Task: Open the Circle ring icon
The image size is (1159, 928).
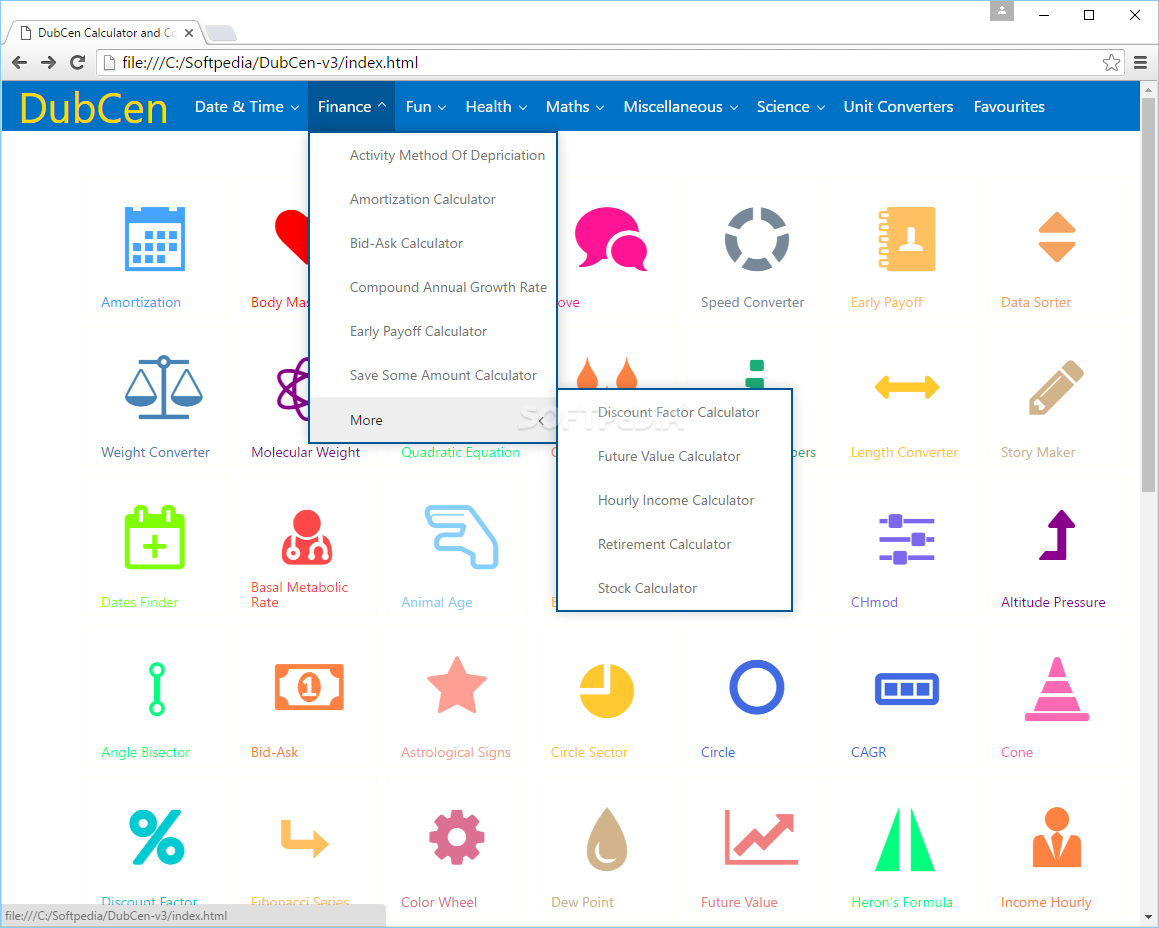Action: tap(757, 687)
